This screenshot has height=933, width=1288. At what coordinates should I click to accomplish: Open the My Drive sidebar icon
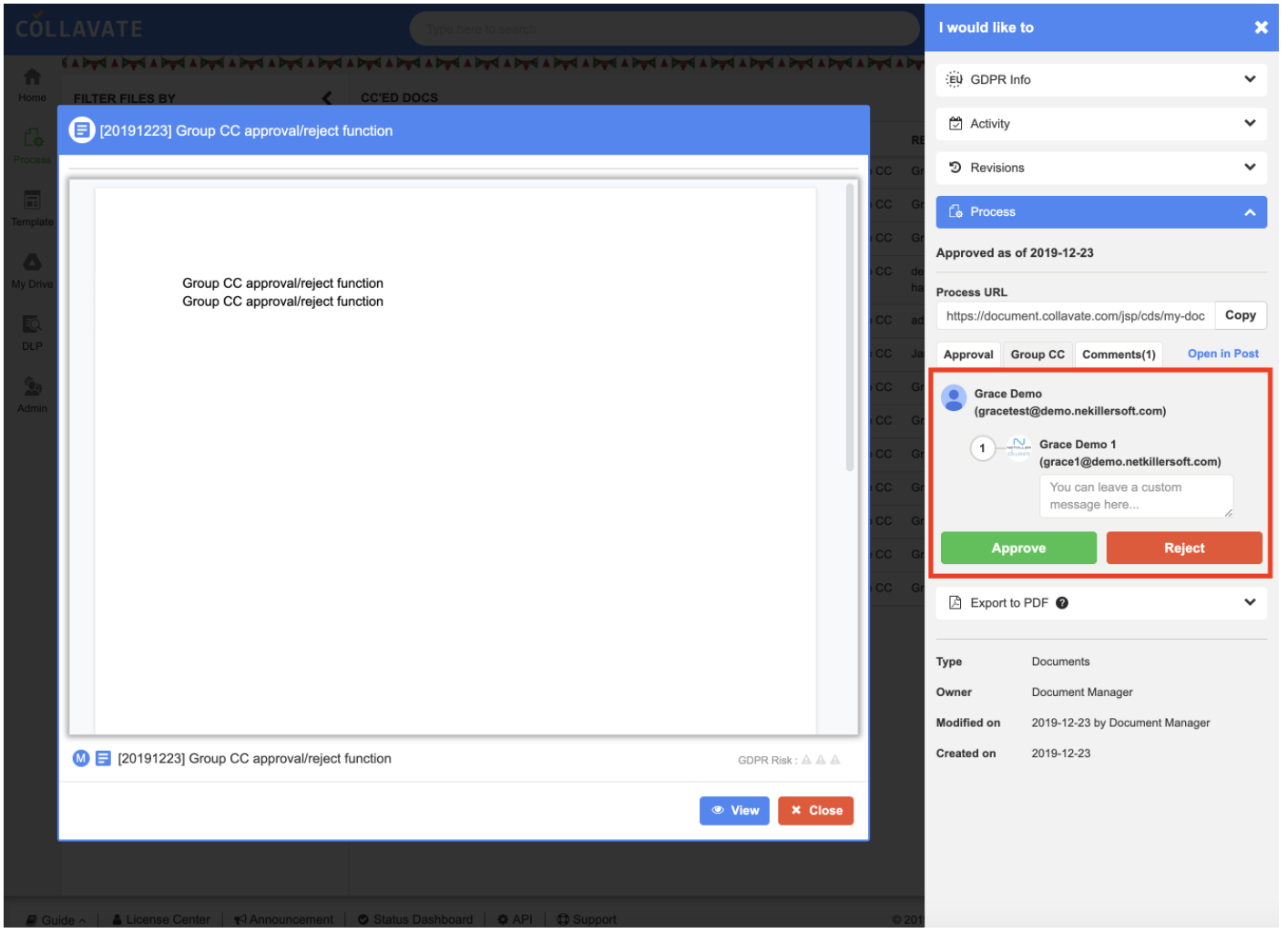(32, 271)
